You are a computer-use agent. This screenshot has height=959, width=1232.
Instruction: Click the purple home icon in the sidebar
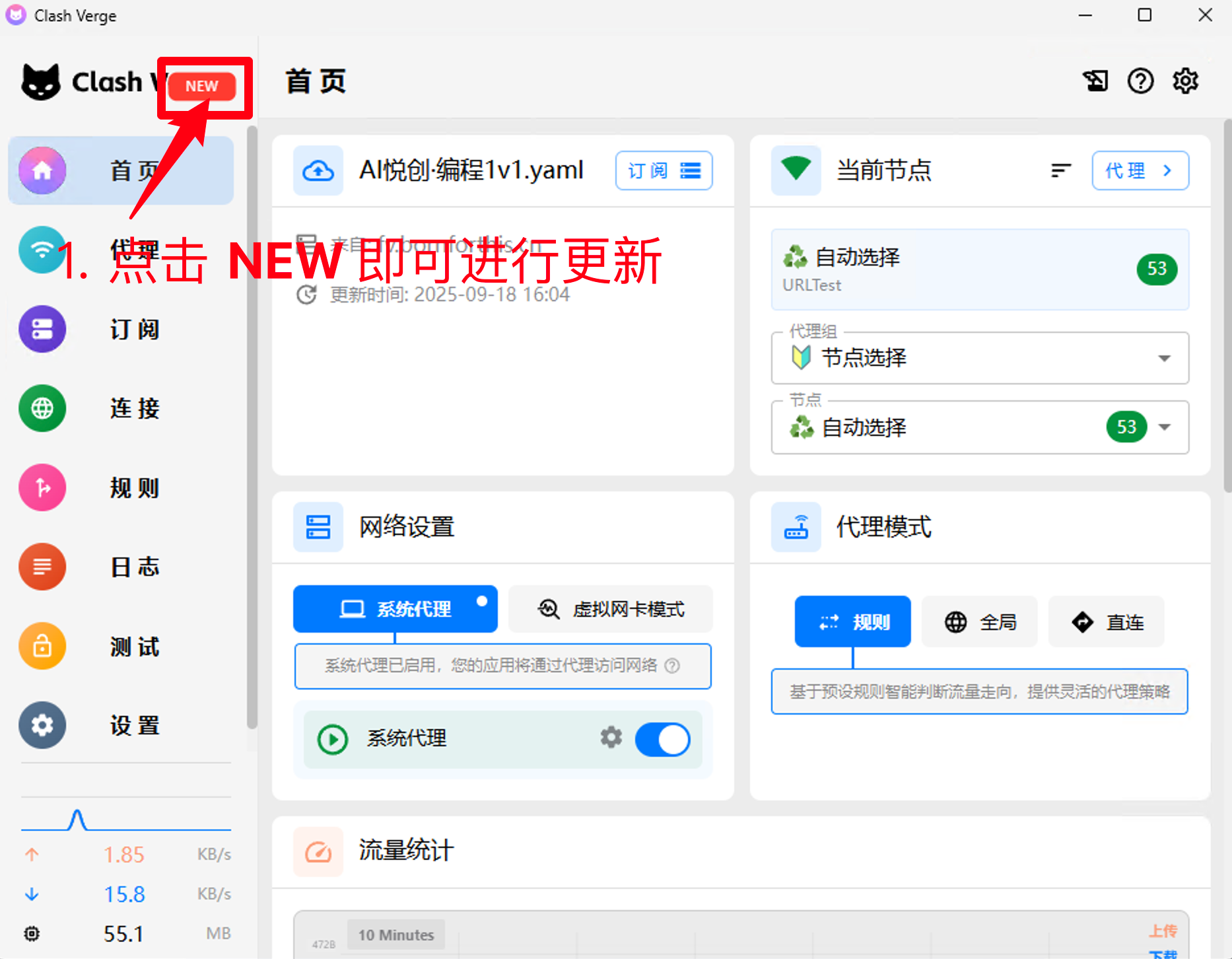[x=42, y=170]
